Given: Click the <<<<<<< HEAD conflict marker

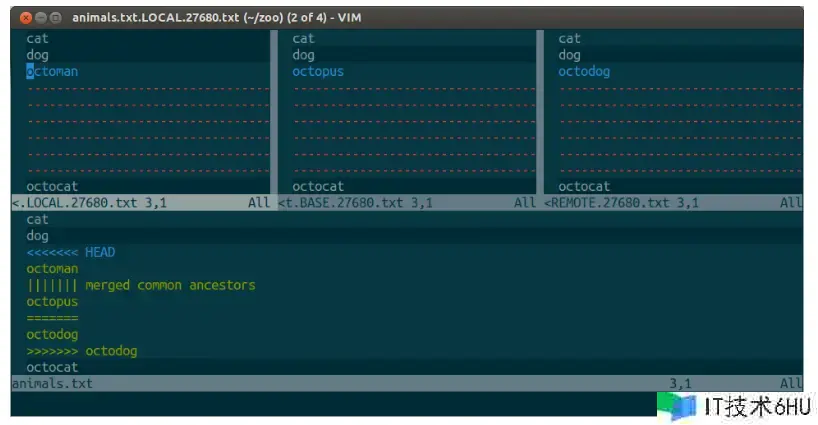Looking at the screenshot, I should (71, 252).
